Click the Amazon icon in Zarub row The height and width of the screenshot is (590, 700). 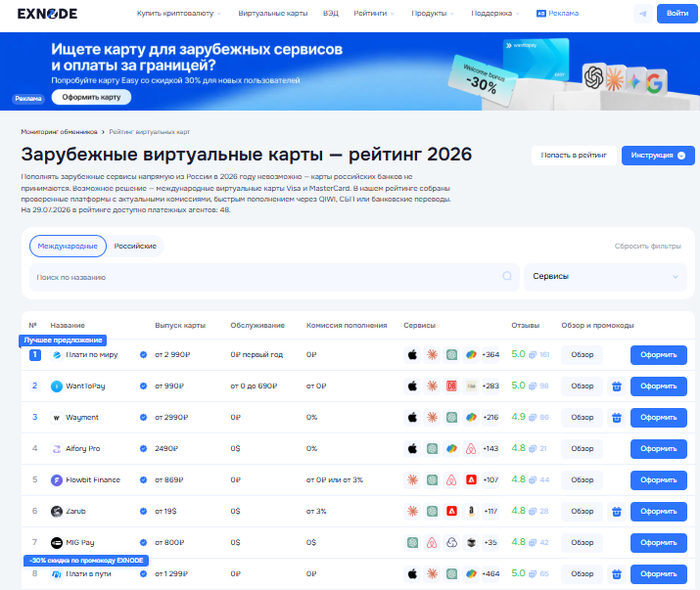(x=471, y=511)
